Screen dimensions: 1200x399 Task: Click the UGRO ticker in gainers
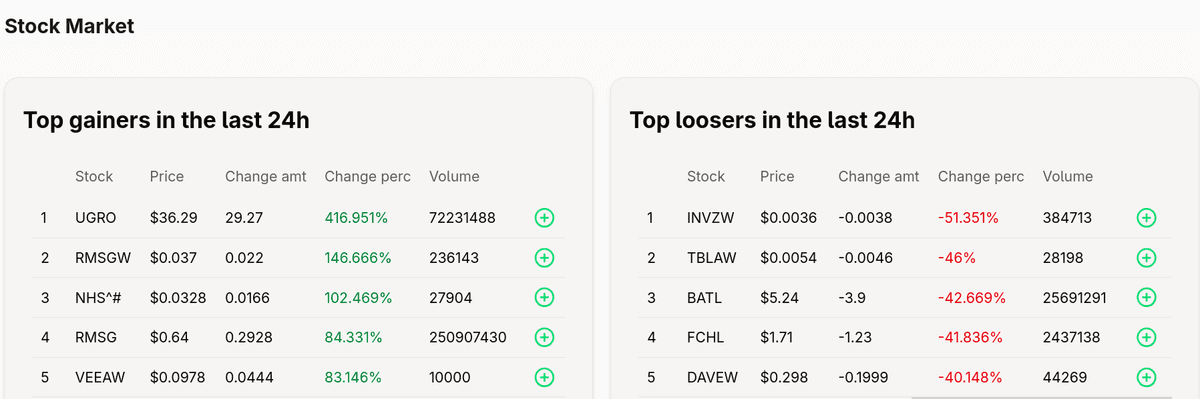tap(95, 217)
